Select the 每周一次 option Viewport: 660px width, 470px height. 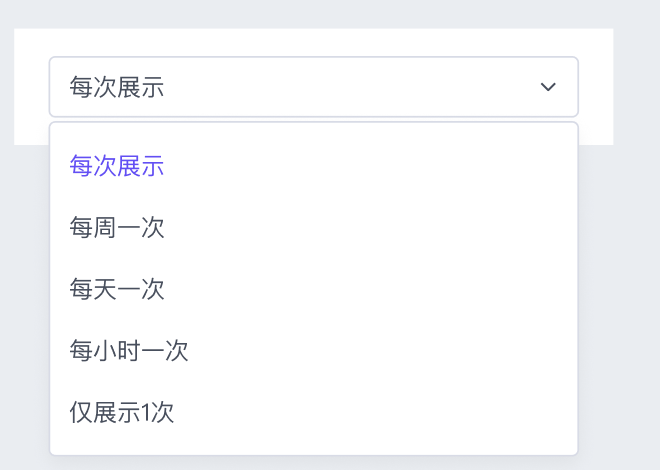[x=117, y=228]
